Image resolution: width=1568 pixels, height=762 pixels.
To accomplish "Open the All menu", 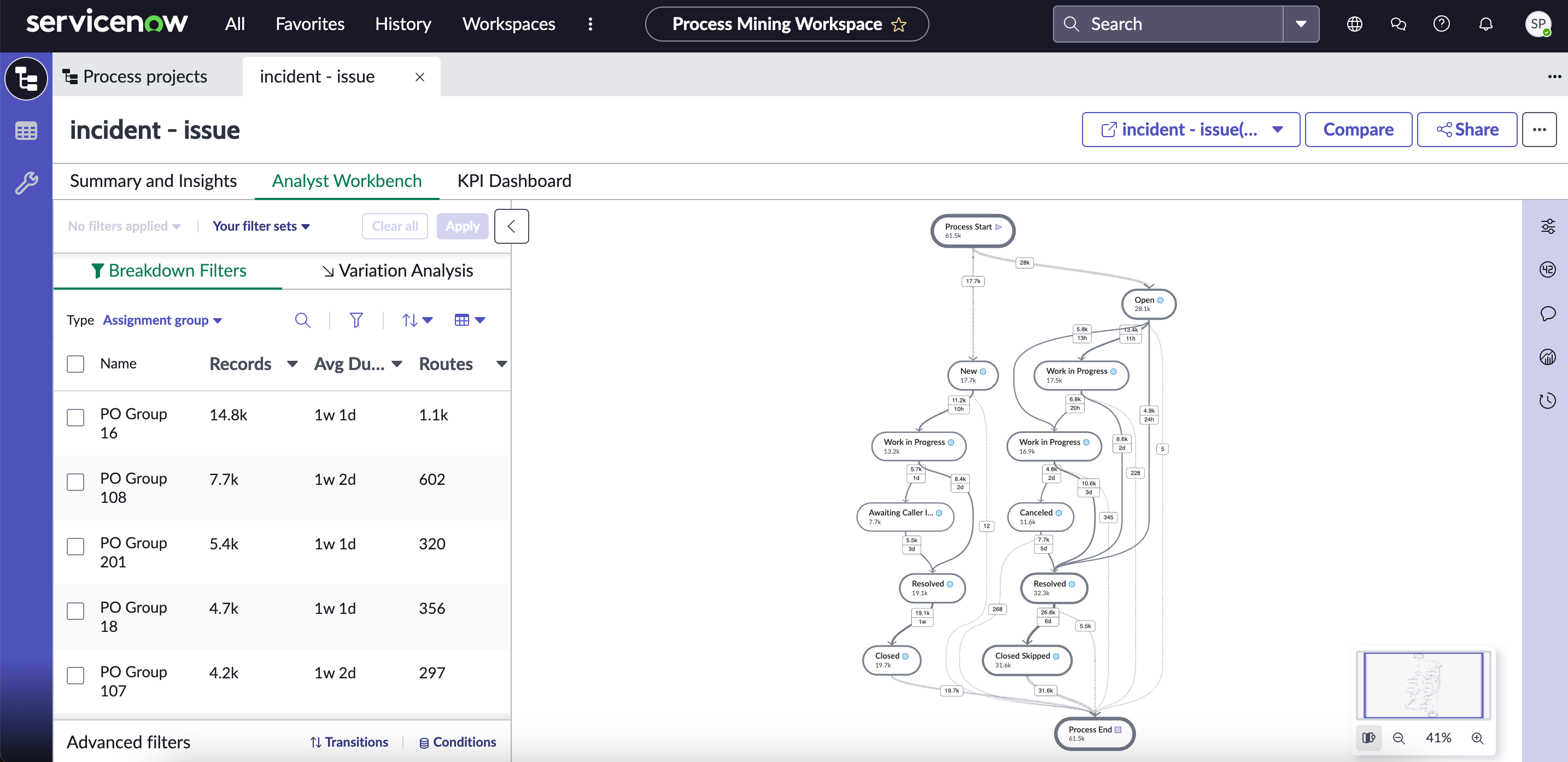I will [x=235, y=24].
